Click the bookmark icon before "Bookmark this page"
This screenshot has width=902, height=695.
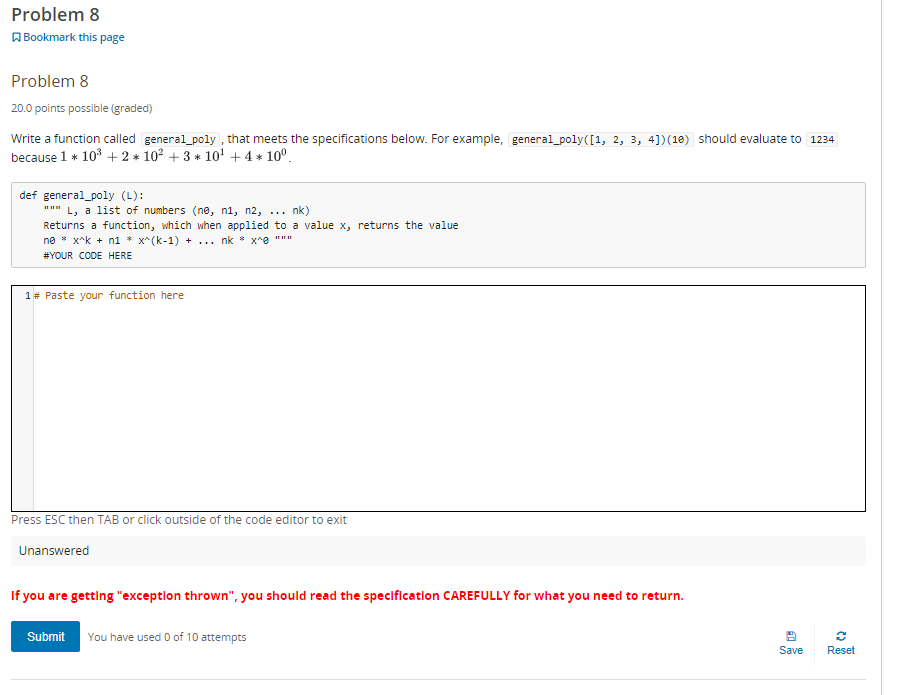coord(15,37)
